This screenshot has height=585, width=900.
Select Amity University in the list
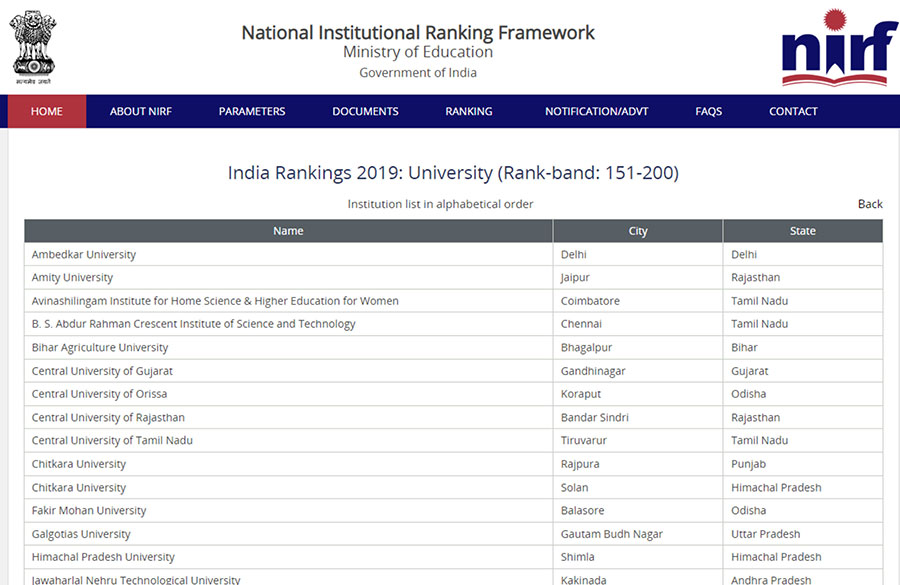pos(72,277)
